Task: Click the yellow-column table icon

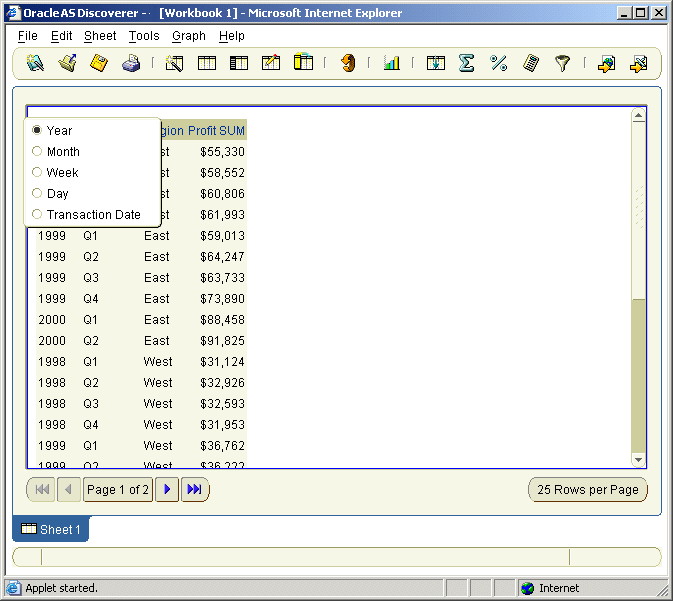Action: point(303,62)
